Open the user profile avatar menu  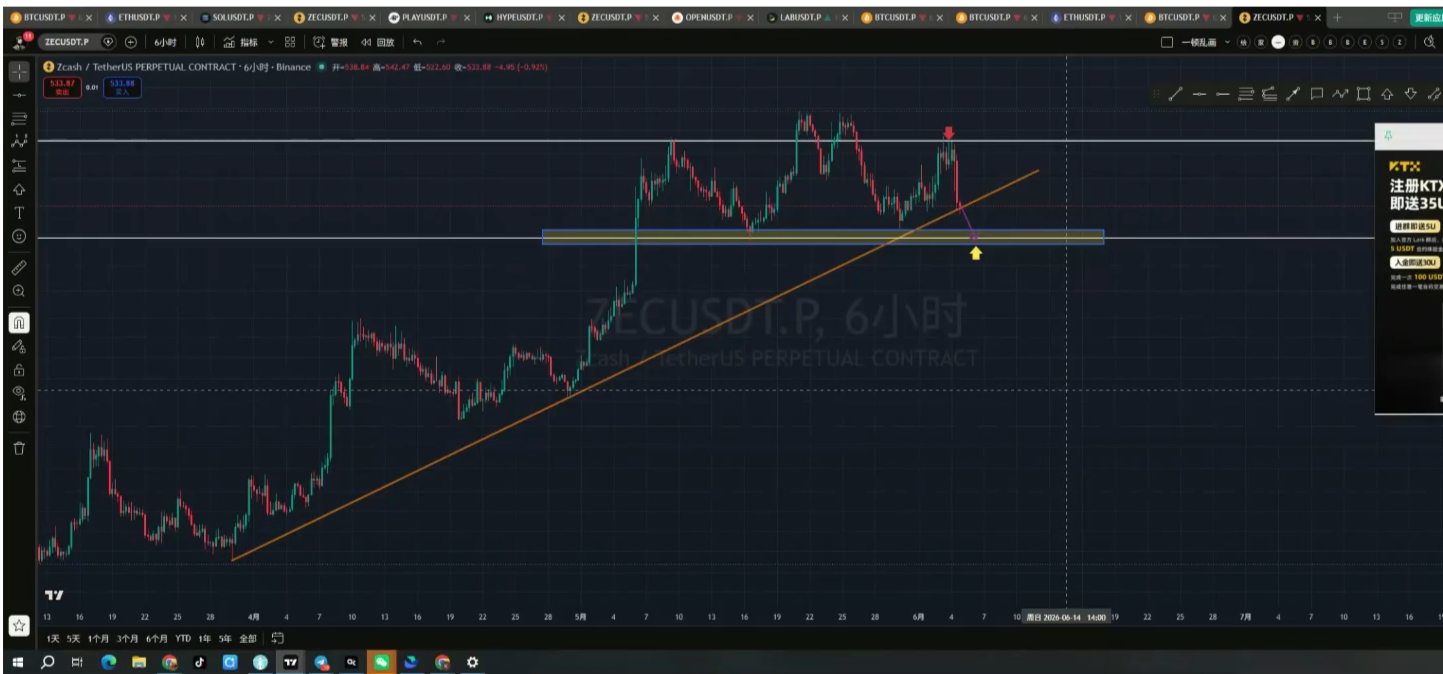18,42
